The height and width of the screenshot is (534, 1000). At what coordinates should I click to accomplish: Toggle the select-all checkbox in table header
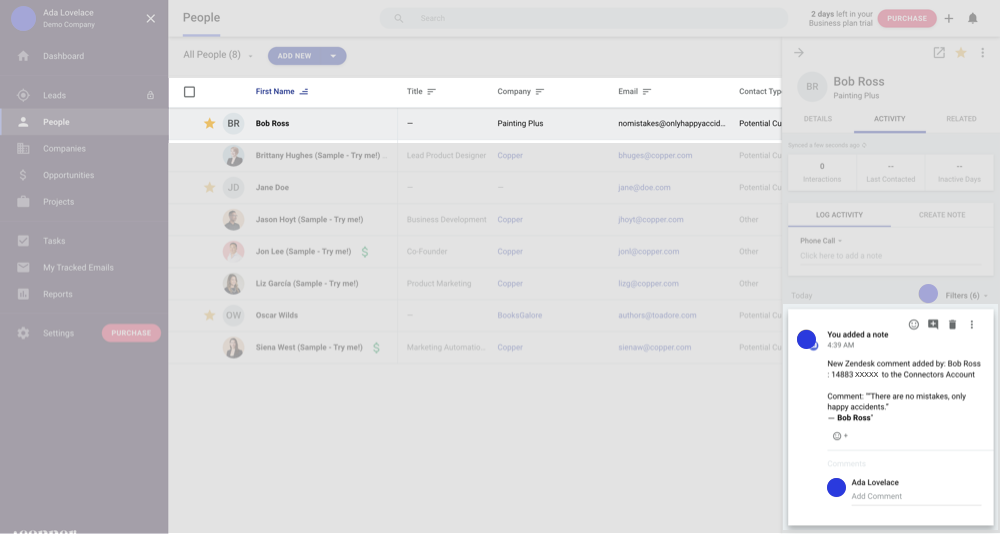pyautogui.click(x=189, y=92)
